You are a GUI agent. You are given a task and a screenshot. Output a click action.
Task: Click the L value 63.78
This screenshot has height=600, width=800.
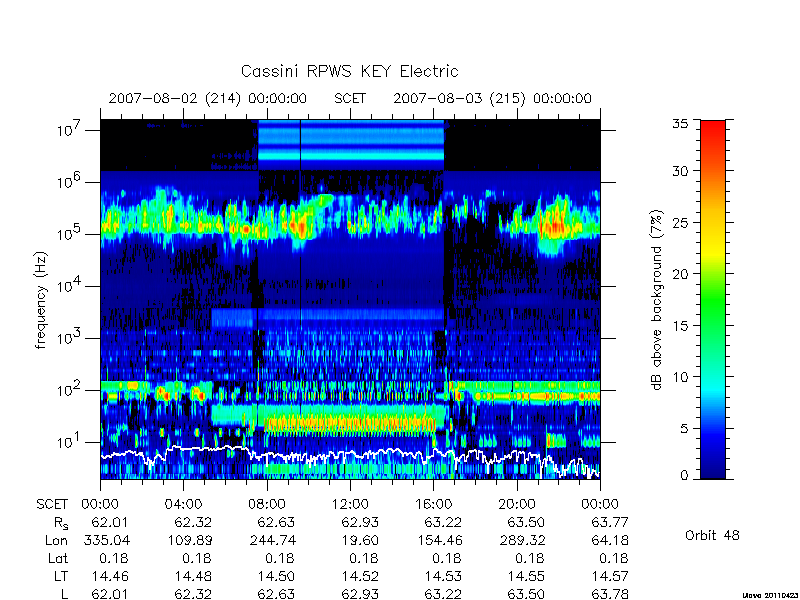pos(610,594)
